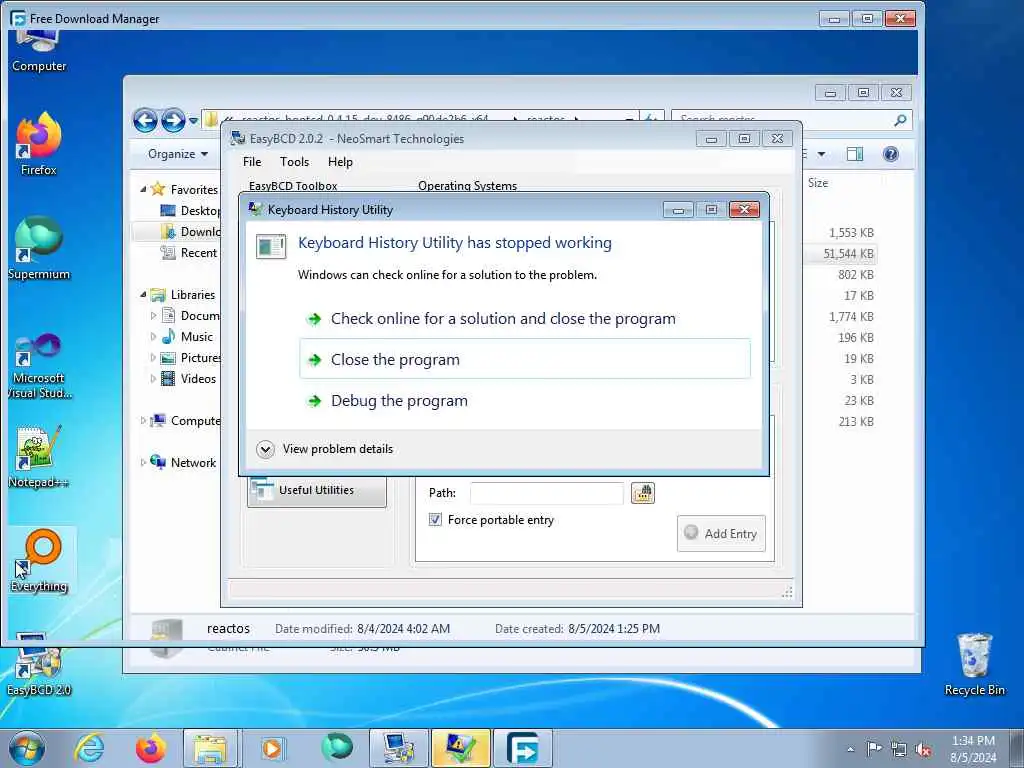Select Videos library in the navigation pane
Screen dimensions: 1024x768
click(x=189, y=379)
